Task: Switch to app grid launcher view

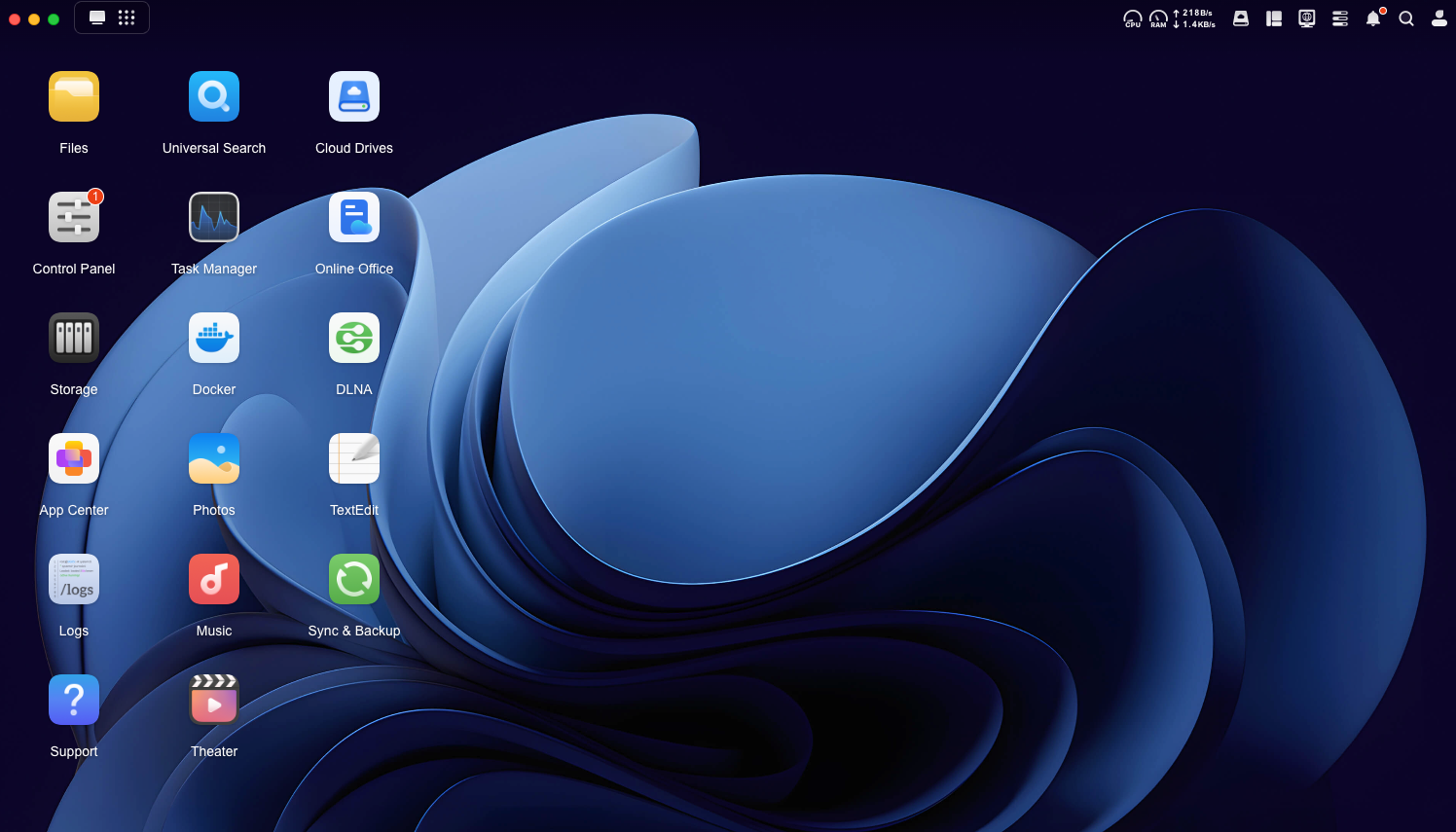Action: click(x=127, y=18)
